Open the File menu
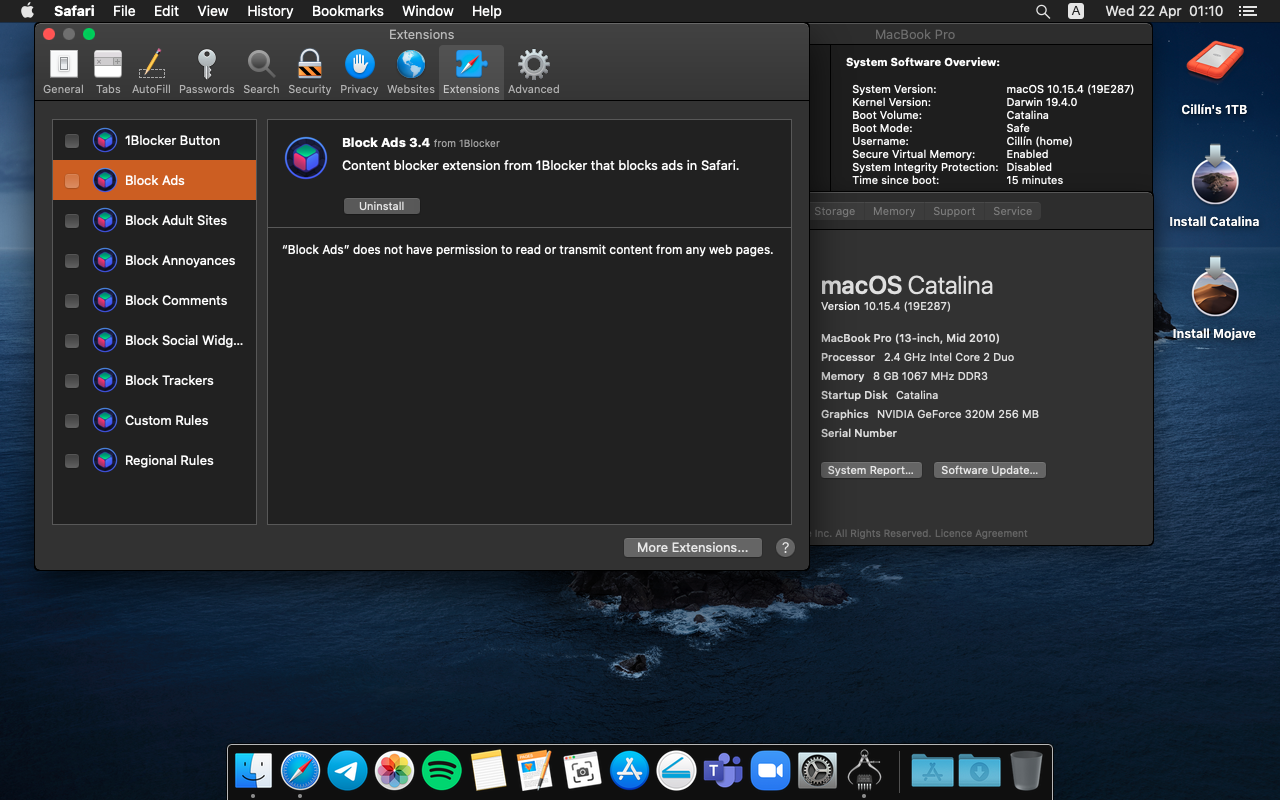Screen dimensions: 1280x800 click(124, 11)
